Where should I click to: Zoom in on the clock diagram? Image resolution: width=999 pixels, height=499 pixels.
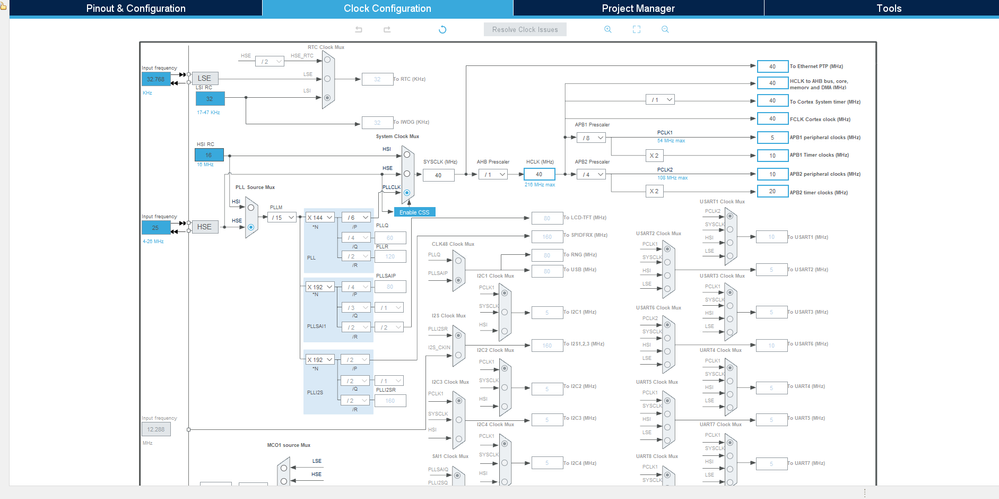(x=608, y=29)
